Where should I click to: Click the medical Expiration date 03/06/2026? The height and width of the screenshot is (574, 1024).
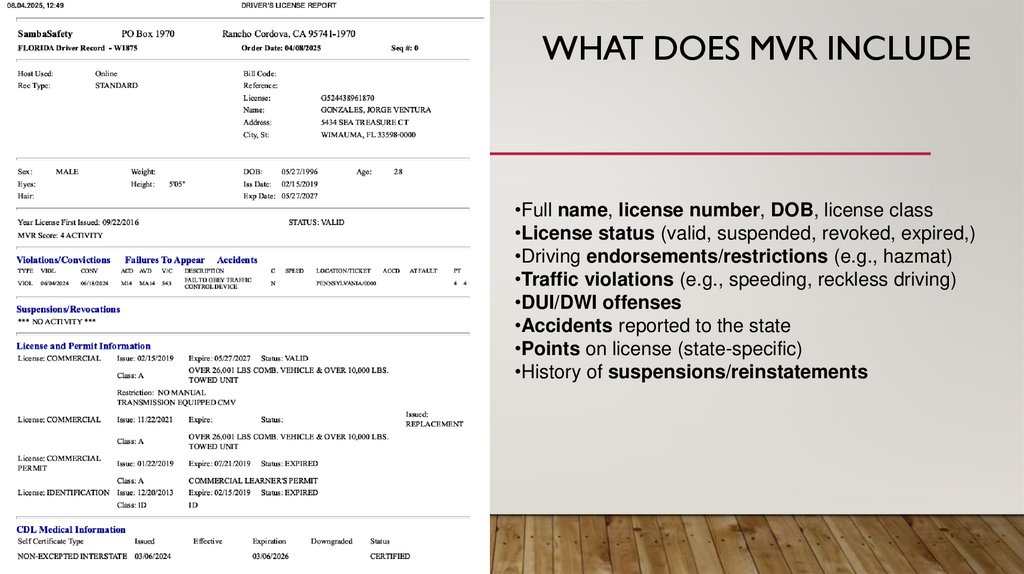click(270, 556)
